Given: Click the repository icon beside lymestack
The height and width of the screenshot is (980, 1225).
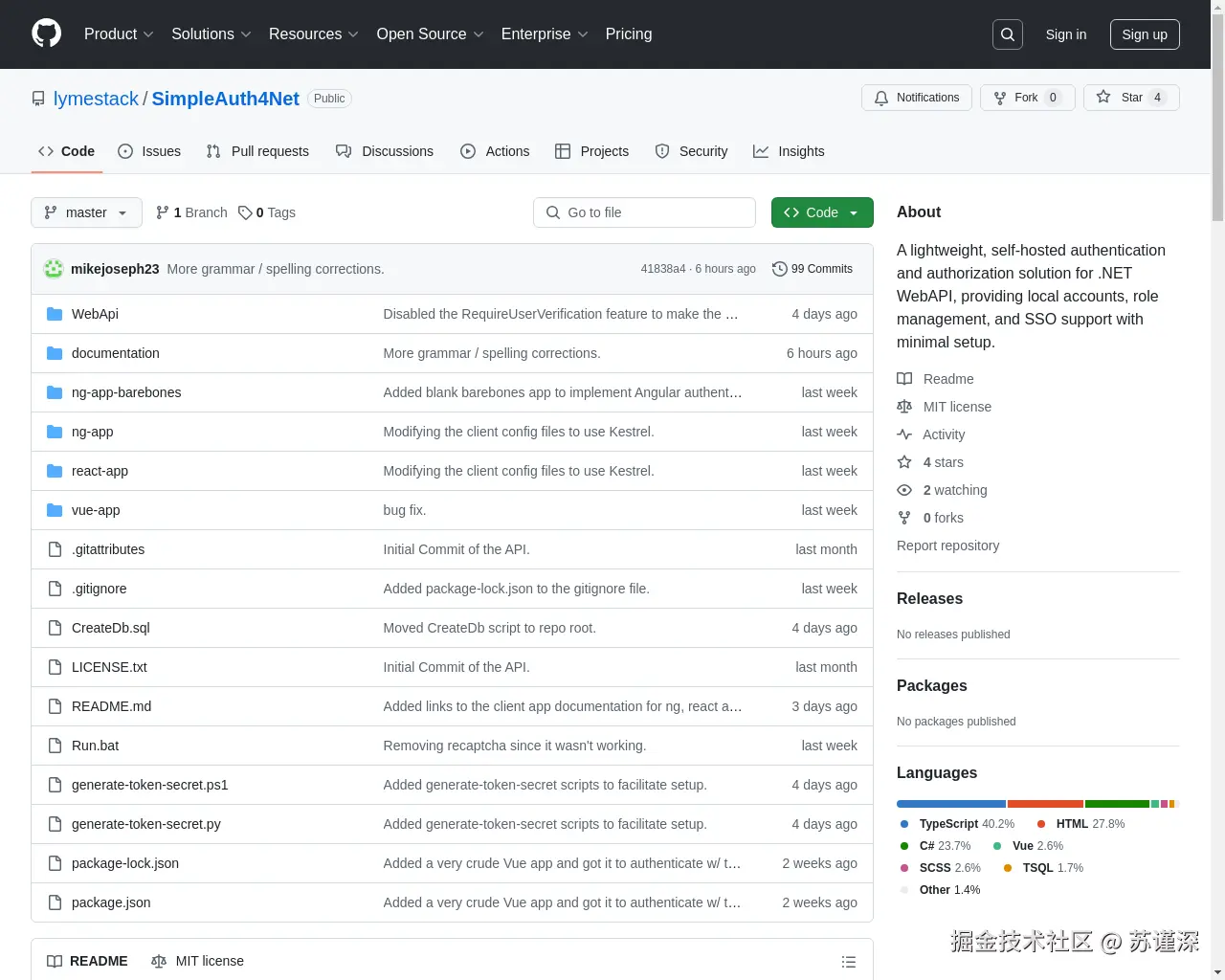Looking at the screenshot, I should click(38, 99).
